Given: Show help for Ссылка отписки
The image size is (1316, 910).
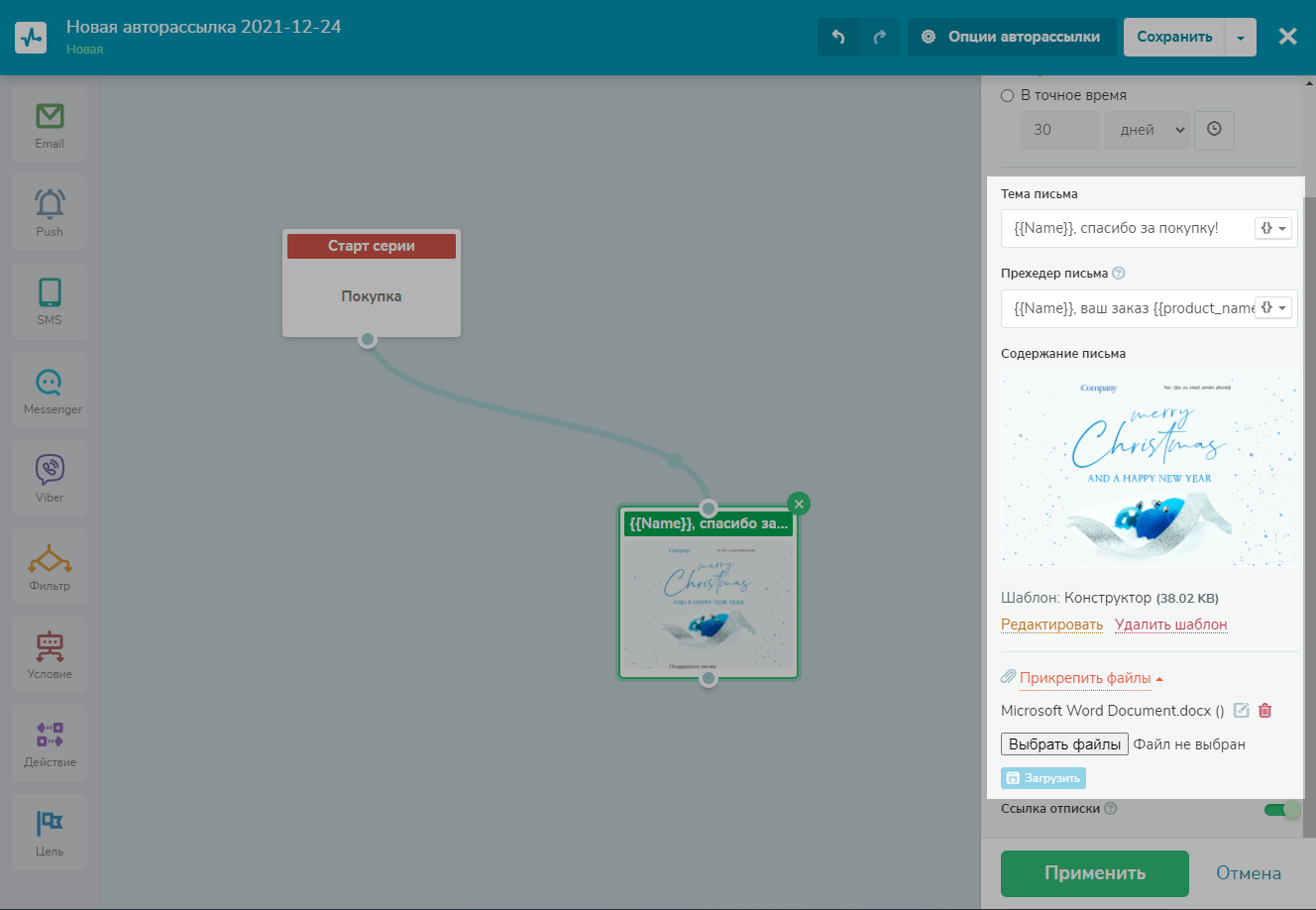Looking at the screenshot, I should pyautogui.click(x=1111, y=808).
